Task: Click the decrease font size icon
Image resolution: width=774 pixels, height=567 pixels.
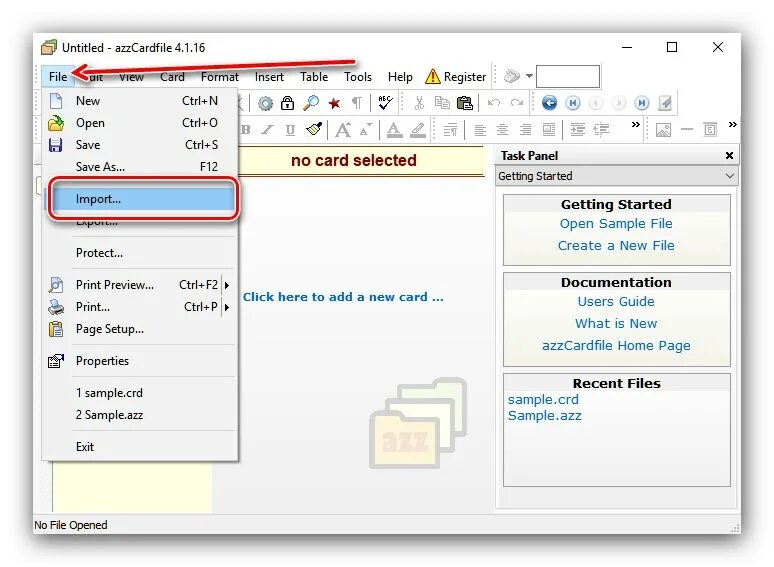Action: (365, 130)
